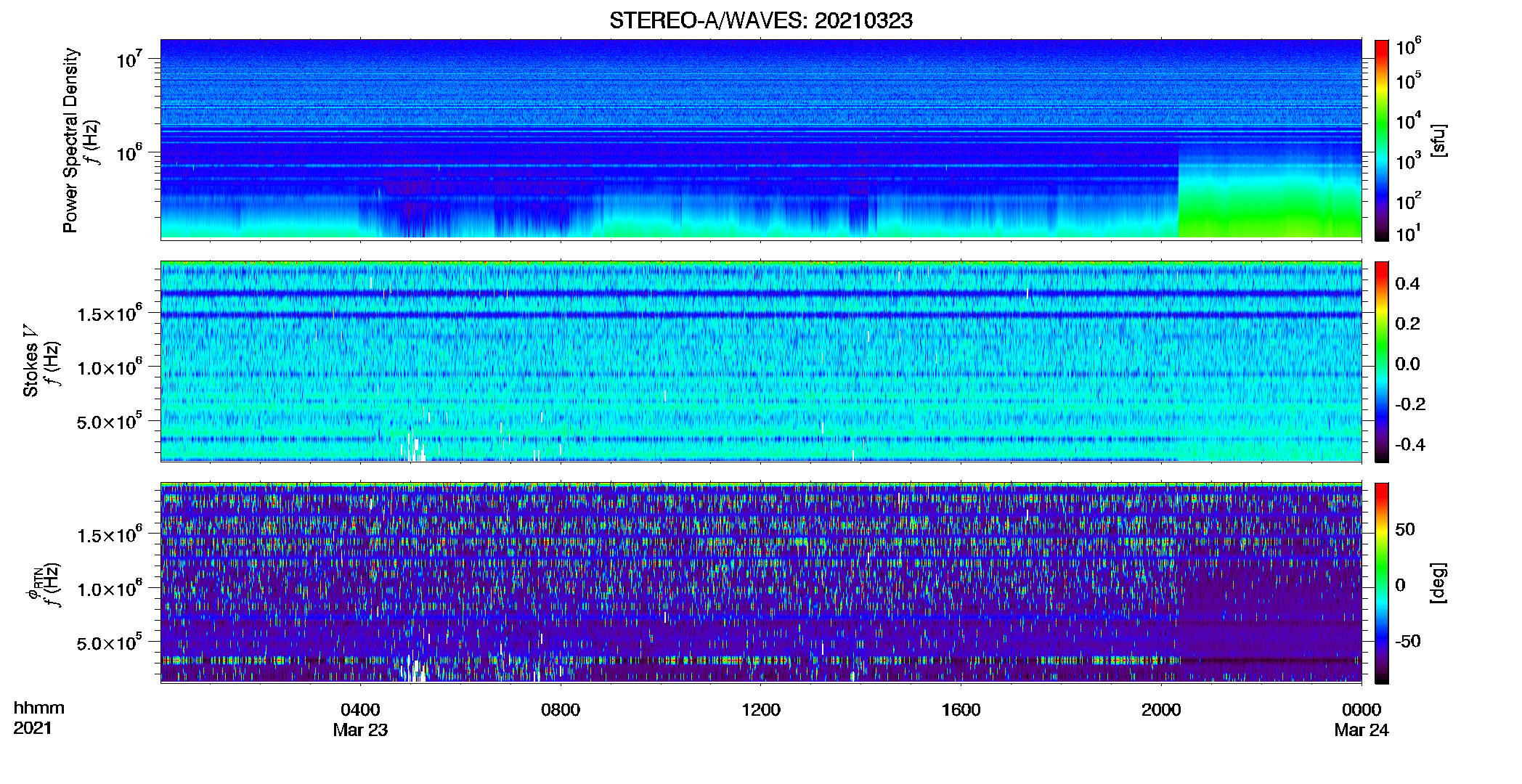Image resolution: width=1522 pixels, height=784 pixels.
Task: Click the 10^6 frequency tick label on the top panel axis
Action: click(129, 152)
